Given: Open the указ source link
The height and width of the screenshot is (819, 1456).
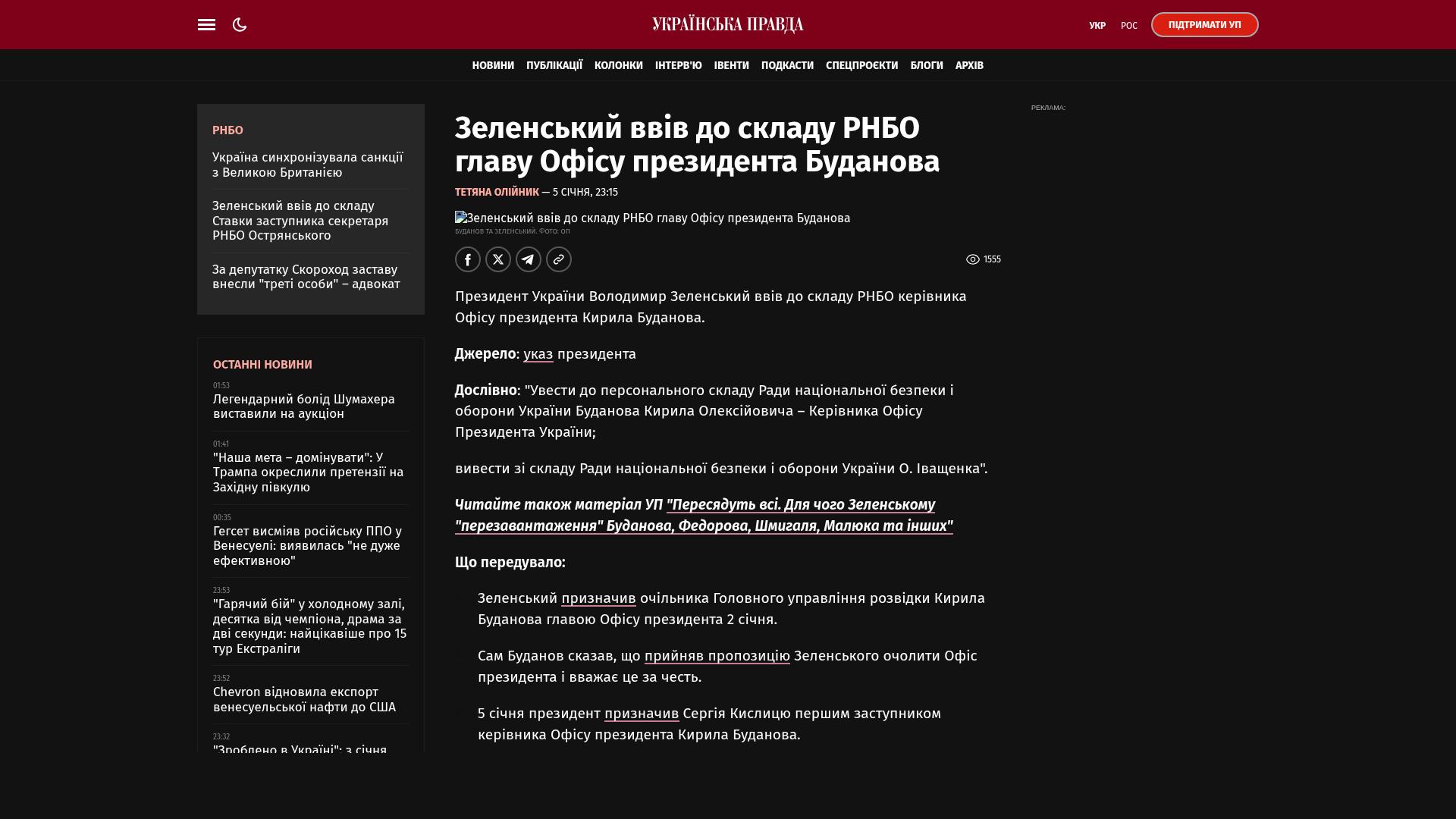Looking at the screenshot, I should pos(538,354).
